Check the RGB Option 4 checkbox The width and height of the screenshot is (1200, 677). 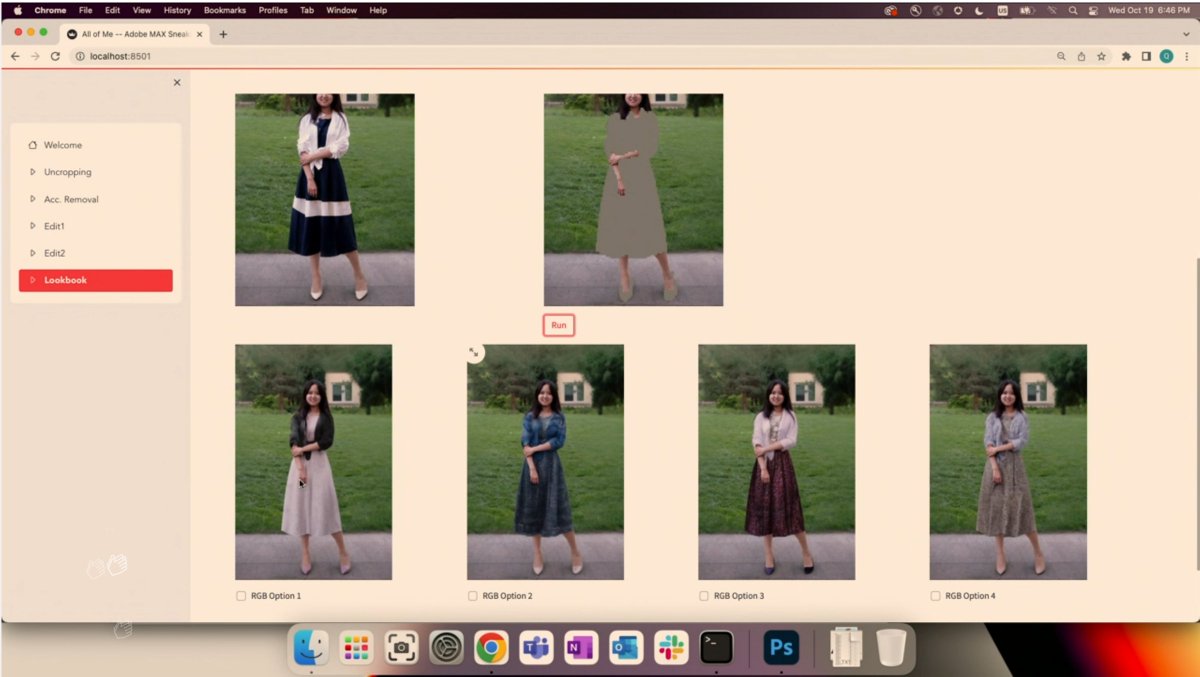coord(936,596)
